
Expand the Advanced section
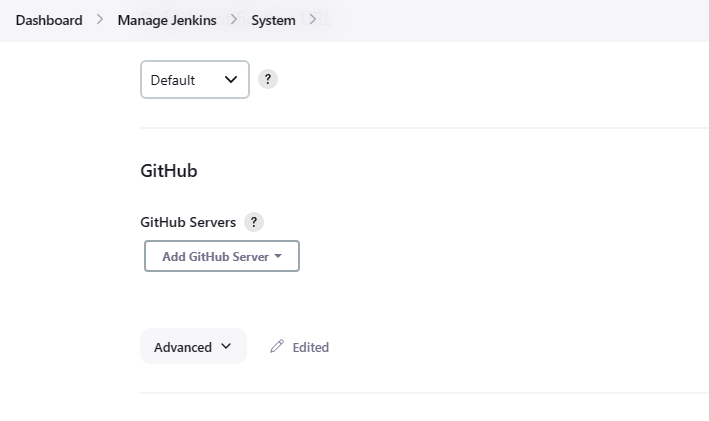coord(194,346)
